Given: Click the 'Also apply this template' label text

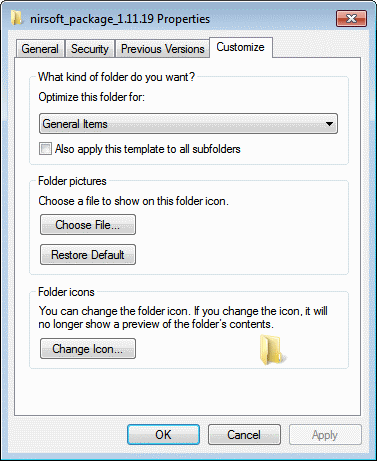Looking at the screenshot, I should click(x=148, y=149).
